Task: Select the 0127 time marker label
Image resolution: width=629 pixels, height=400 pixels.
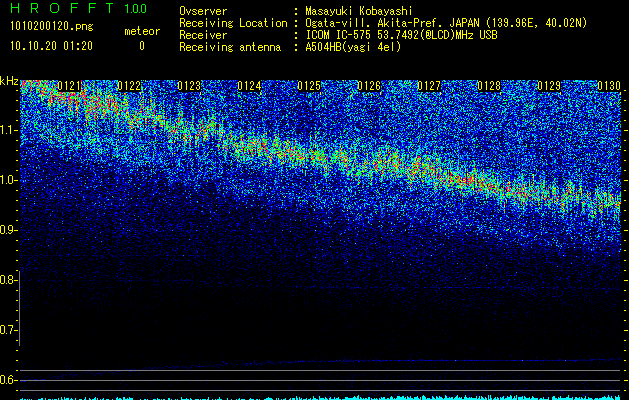Action: (x=429, y=86)
